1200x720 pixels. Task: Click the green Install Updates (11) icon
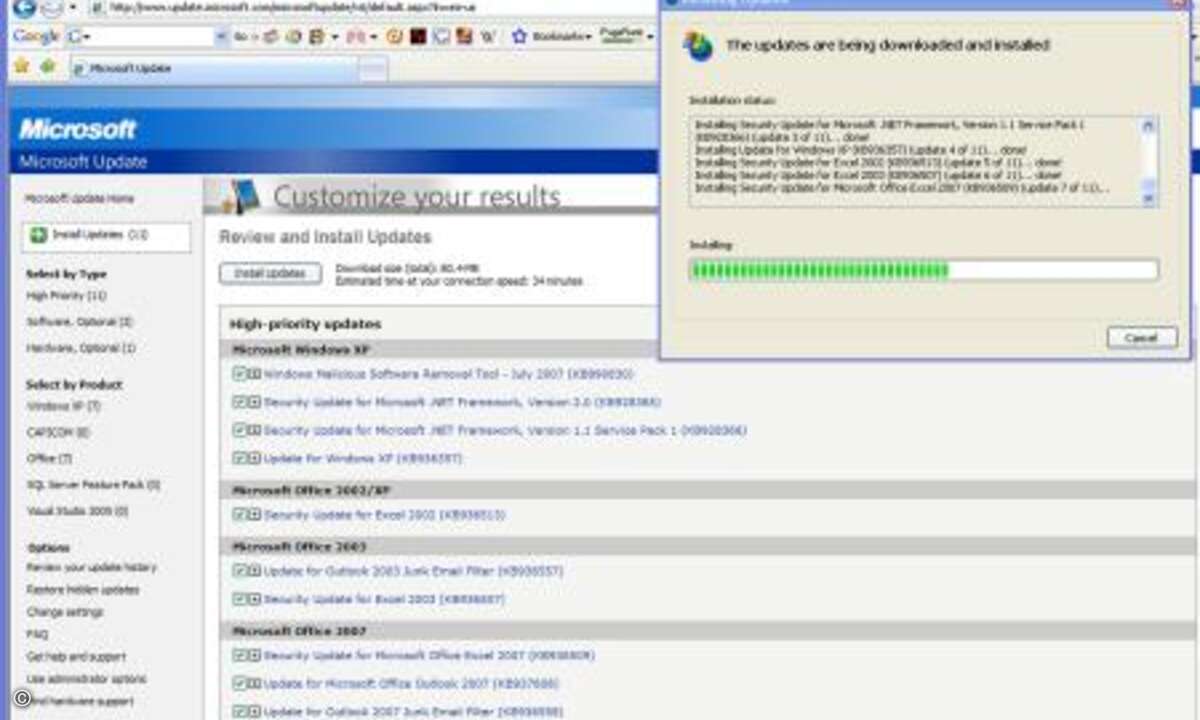tap(37, 235)
